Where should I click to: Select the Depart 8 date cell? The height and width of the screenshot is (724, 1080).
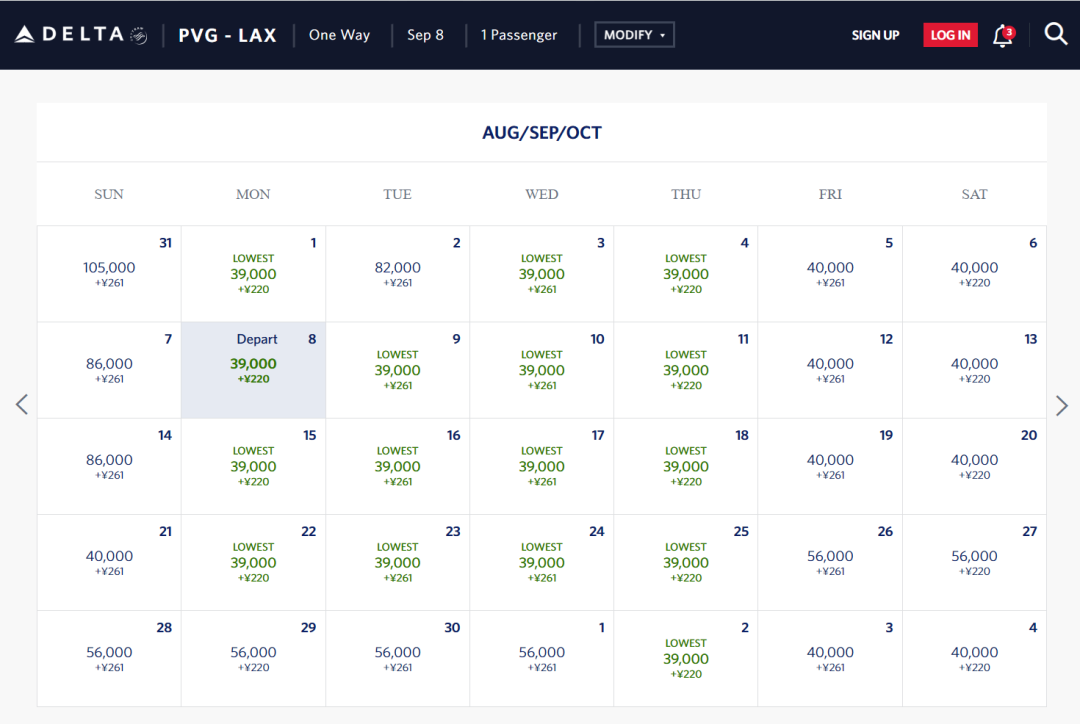254,370
